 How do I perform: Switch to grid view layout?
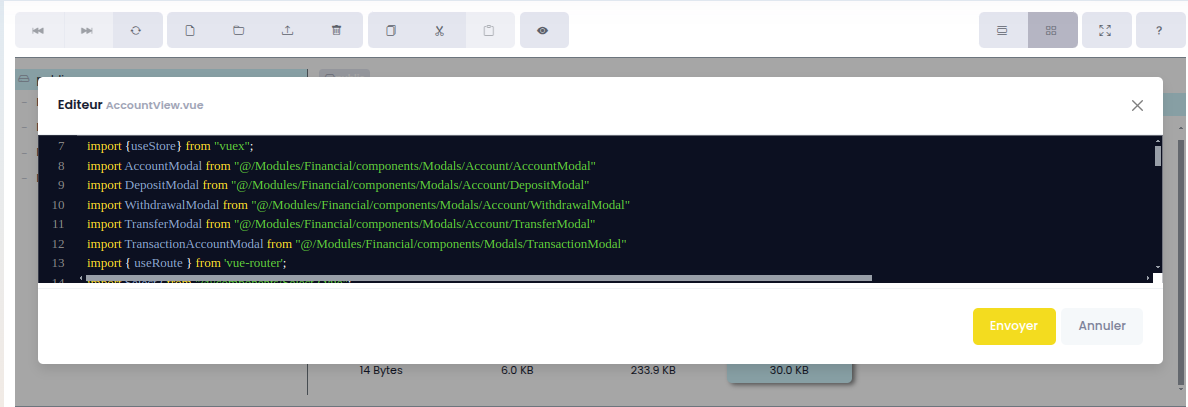(x=1052, y=30)
